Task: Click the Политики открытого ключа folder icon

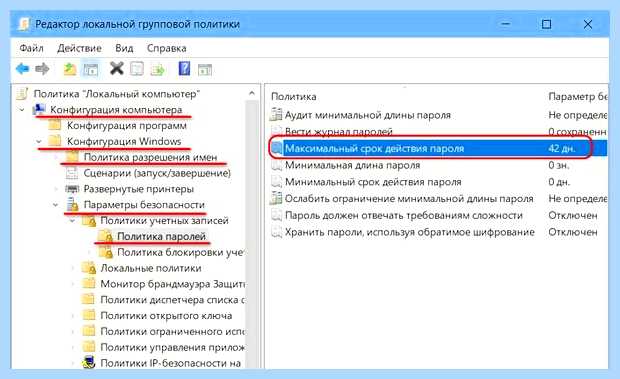Action: click(89, 315)
